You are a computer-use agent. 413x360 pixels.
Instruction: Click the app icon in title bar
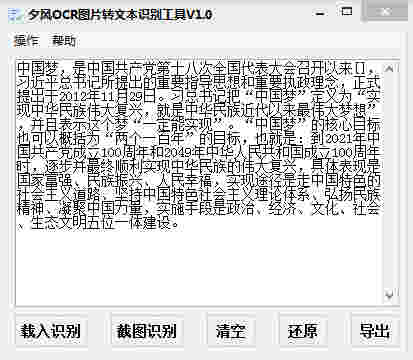[16, 14]
